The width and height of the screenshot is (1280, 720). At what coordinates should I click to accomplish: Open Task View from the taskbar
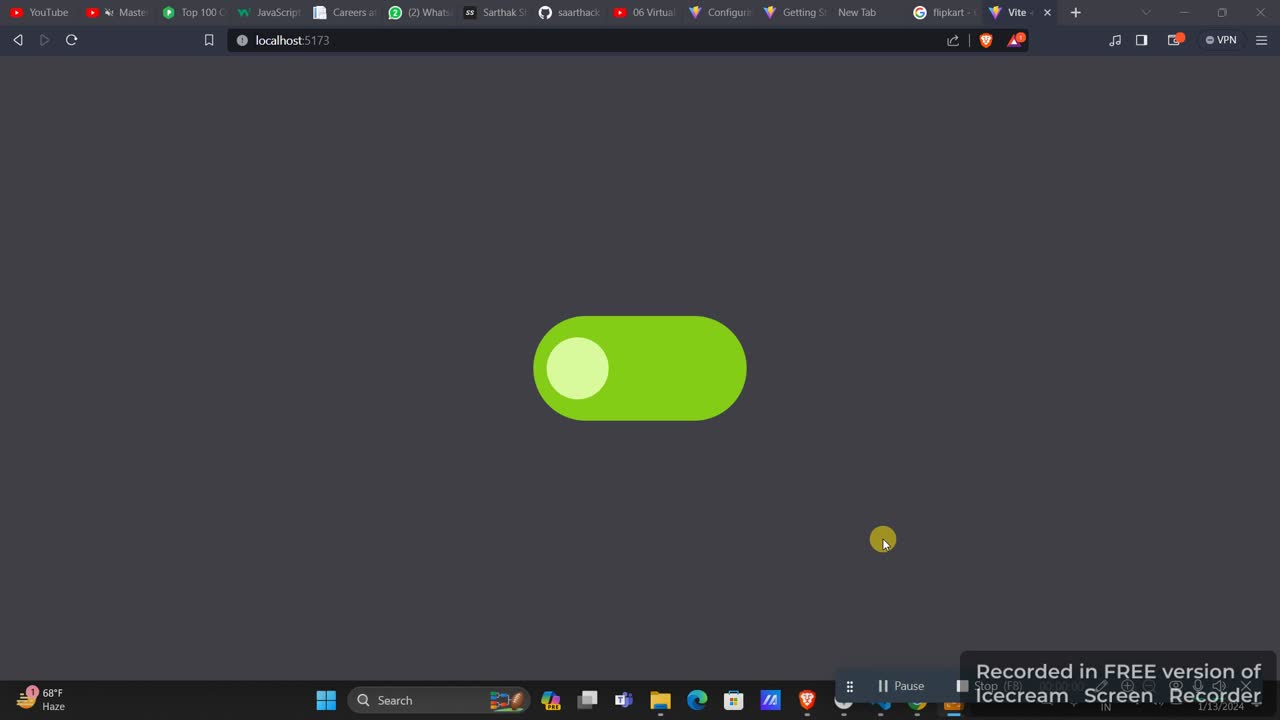(x=587, y=700)
